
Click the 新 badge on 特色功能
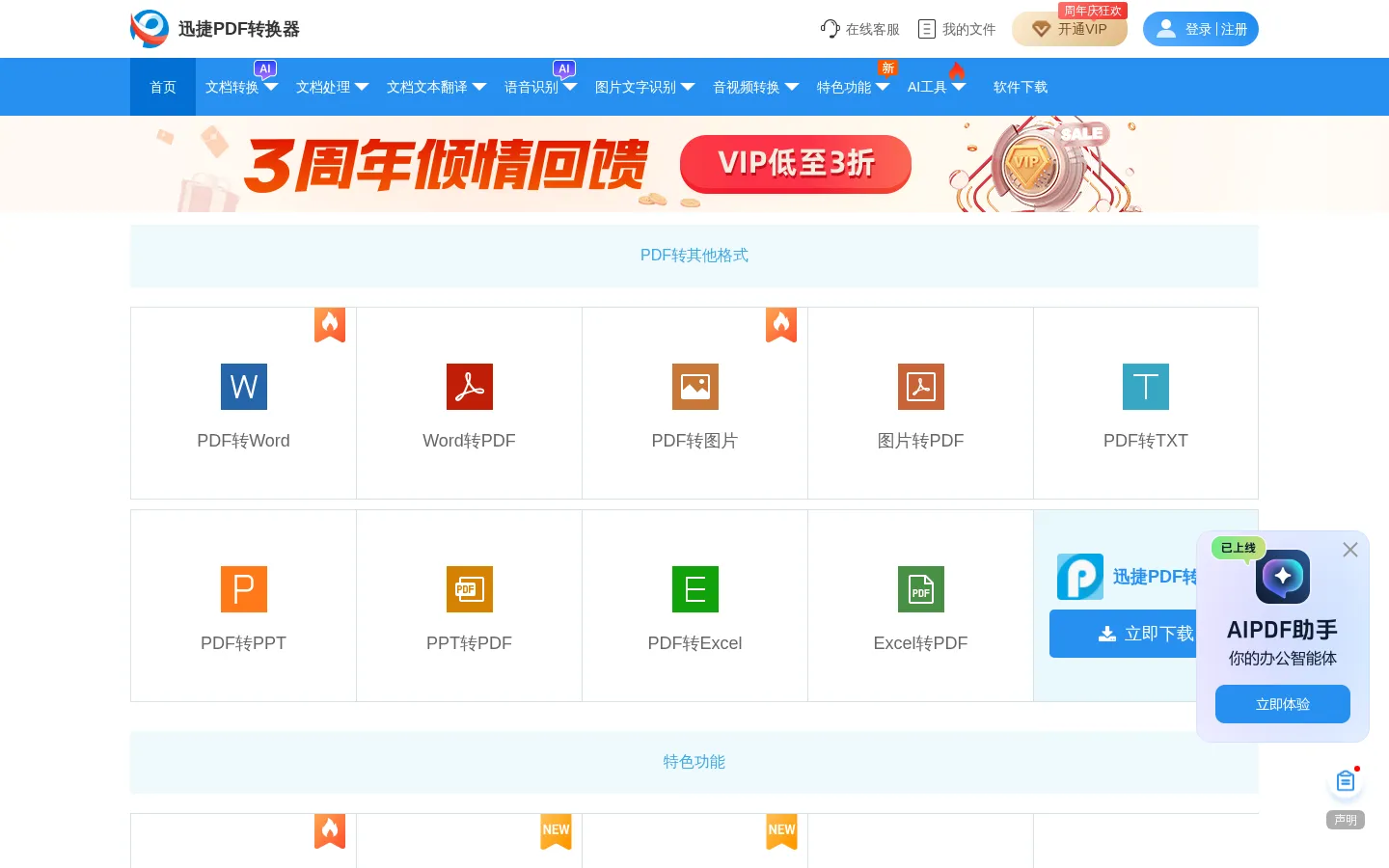888,68
